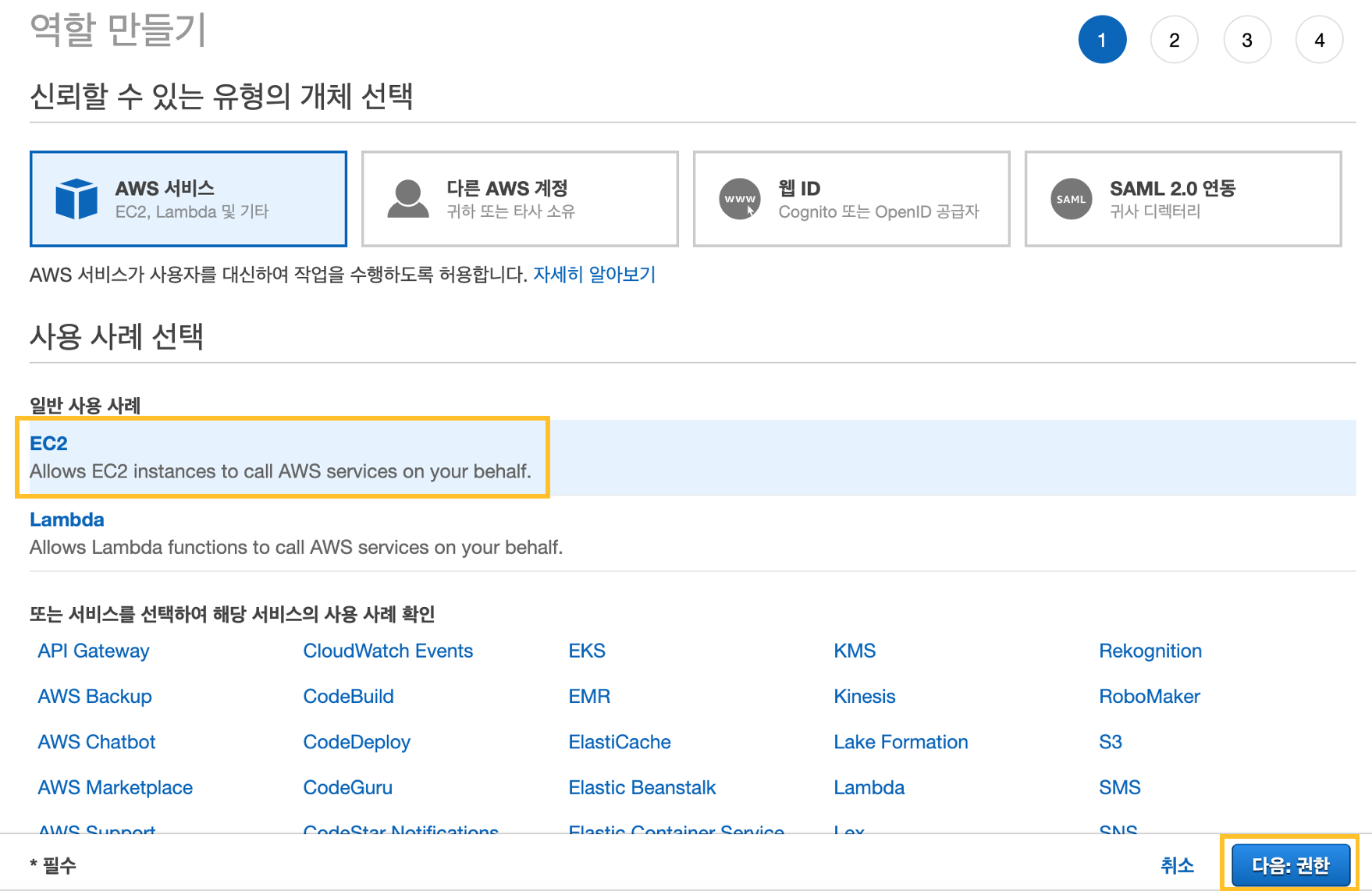Choose EKS service
Image resolution: width=1372 pixels, height=891 pixels.
pos(587,651)
